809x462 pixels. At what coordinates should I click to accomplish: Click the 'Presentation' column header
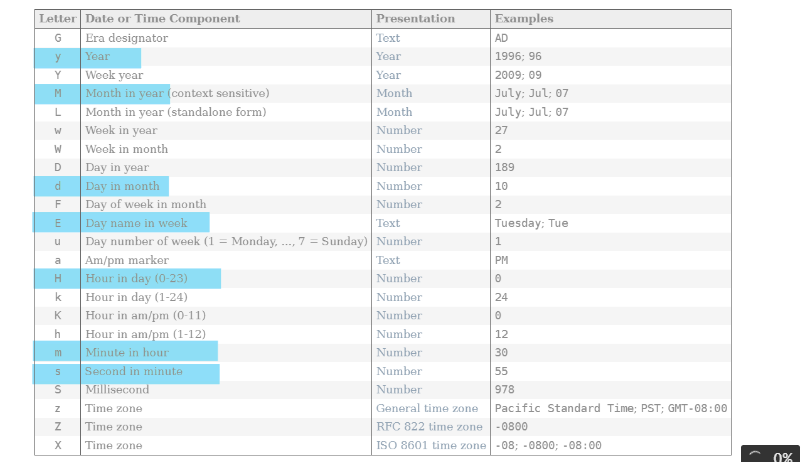[x=415, y=19]
